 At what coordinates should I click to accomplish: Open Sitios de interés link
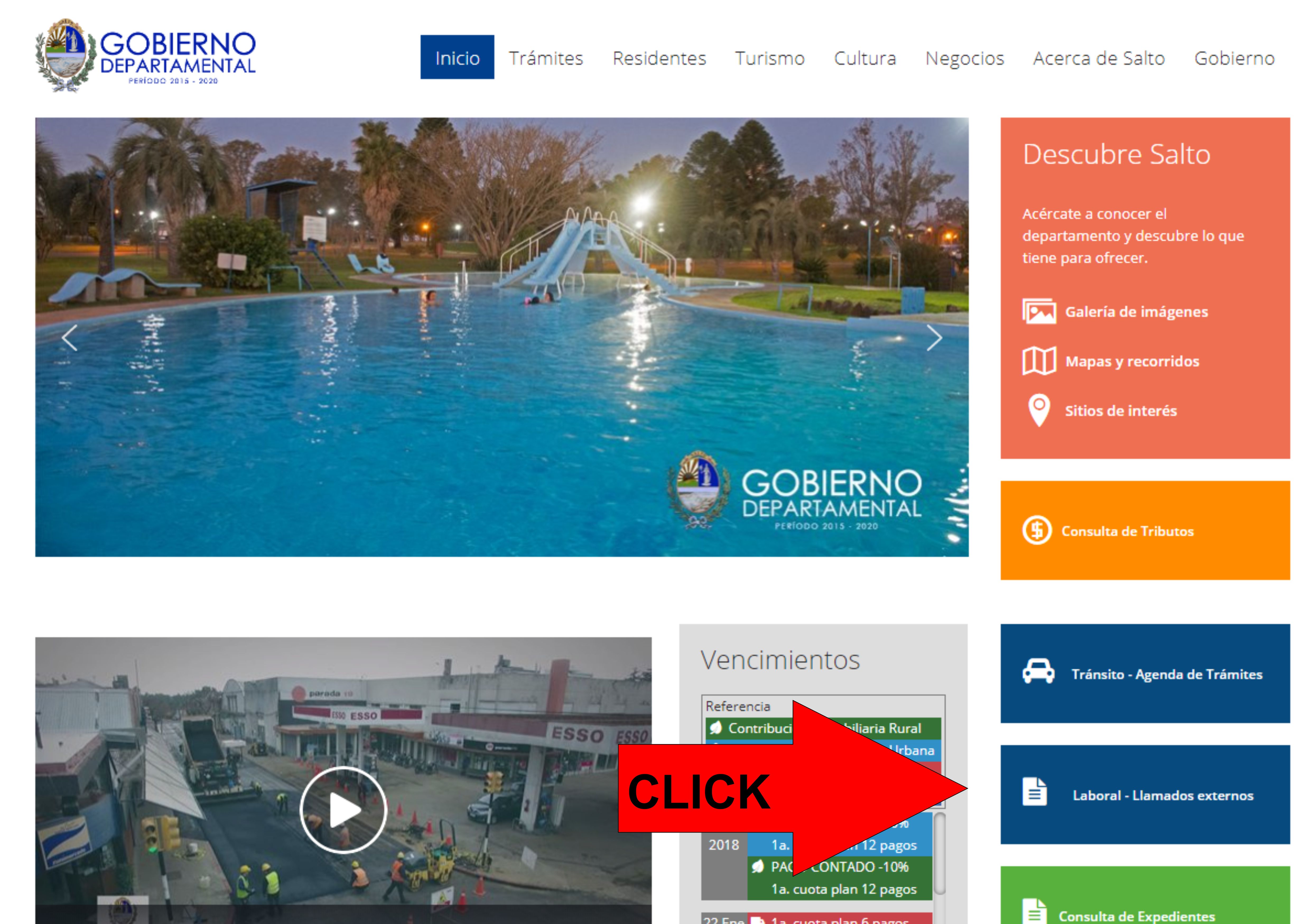(x=1120, y=410)
